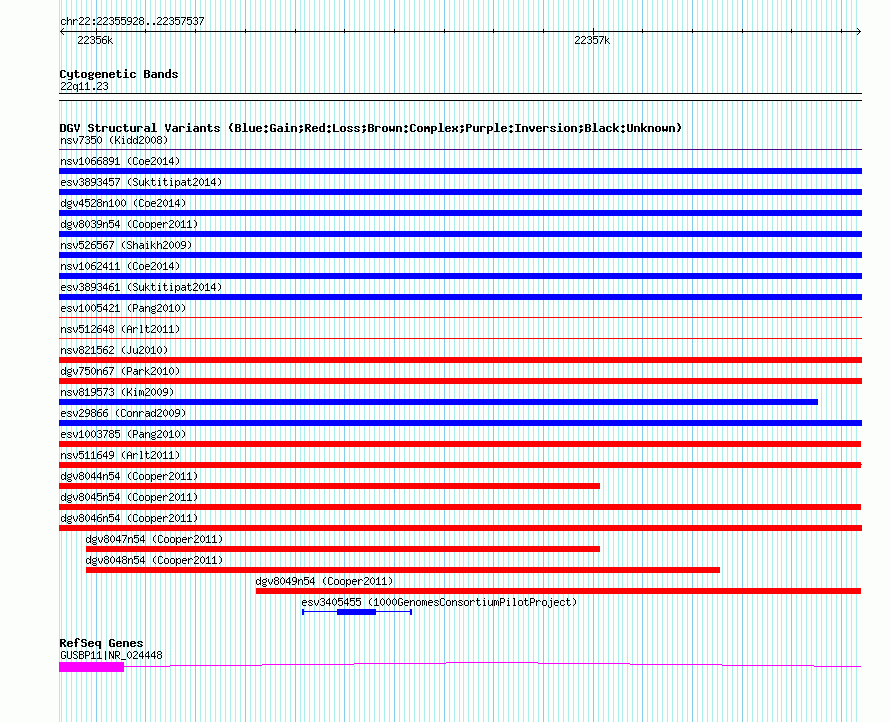Screen dimensions: 890x722
Task: Select the nsv1066891 (Coe2014) blue gain bar
Action: pos(460,171)
